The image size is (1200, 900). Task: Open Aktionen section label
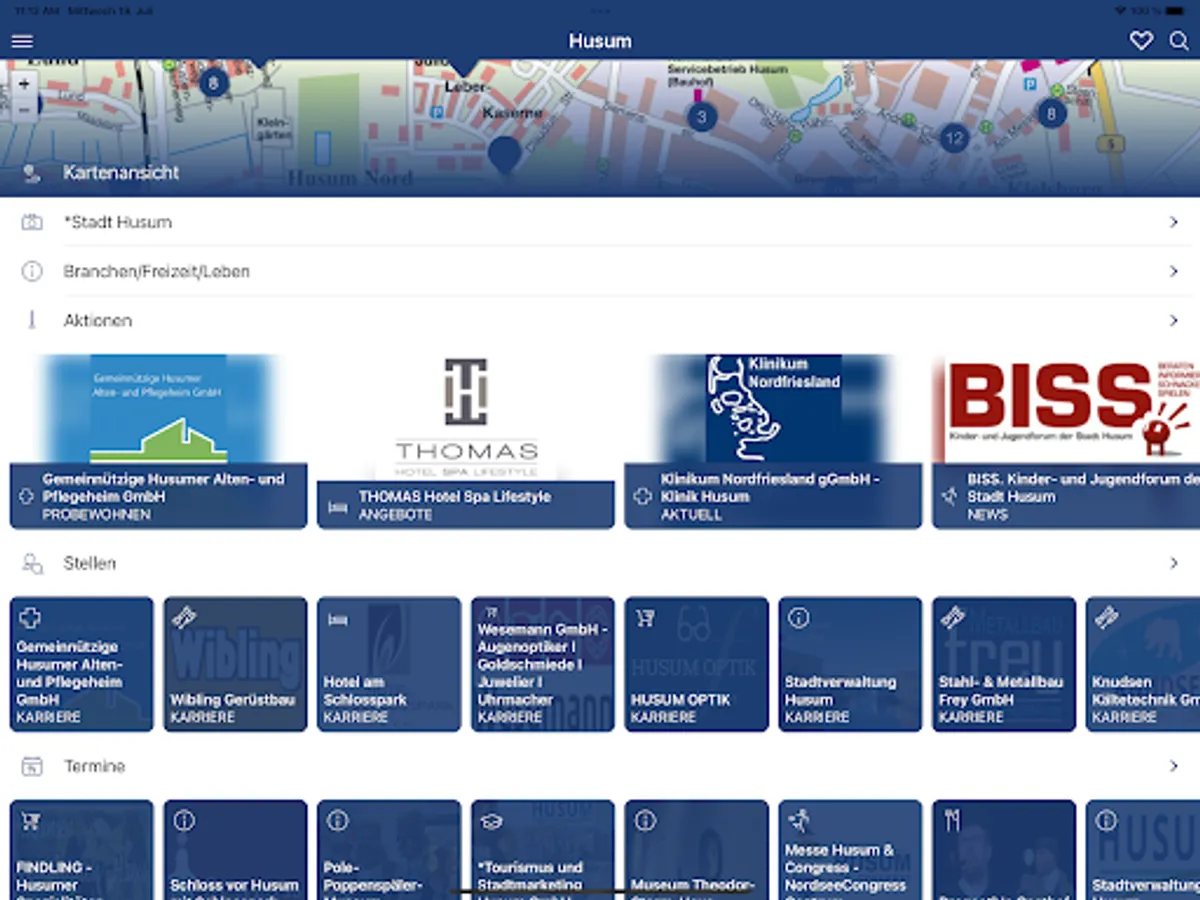[98, 320]
